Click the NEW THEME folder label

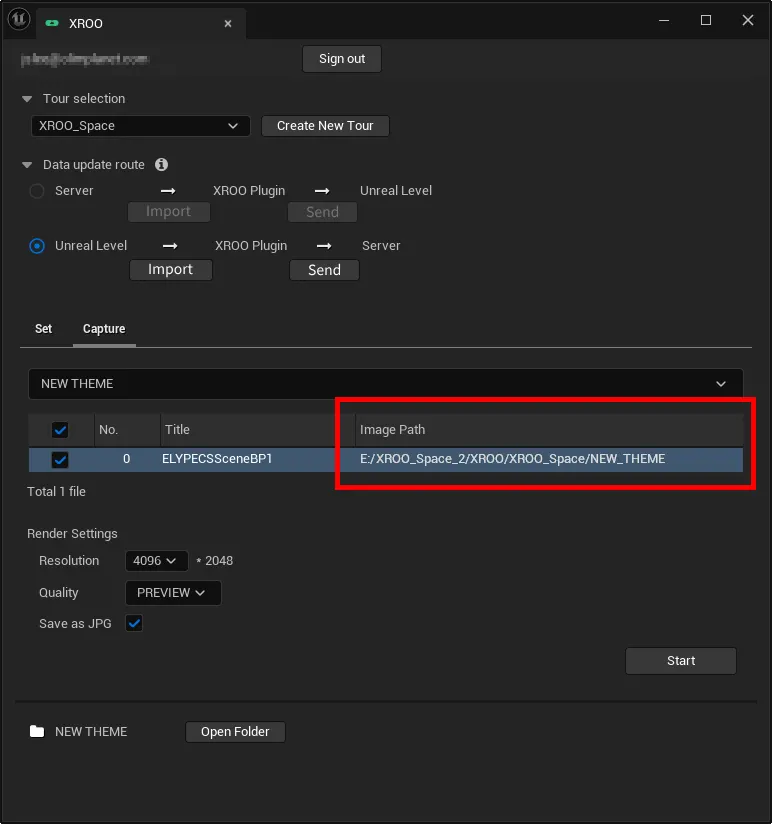[x=91, y=732]
